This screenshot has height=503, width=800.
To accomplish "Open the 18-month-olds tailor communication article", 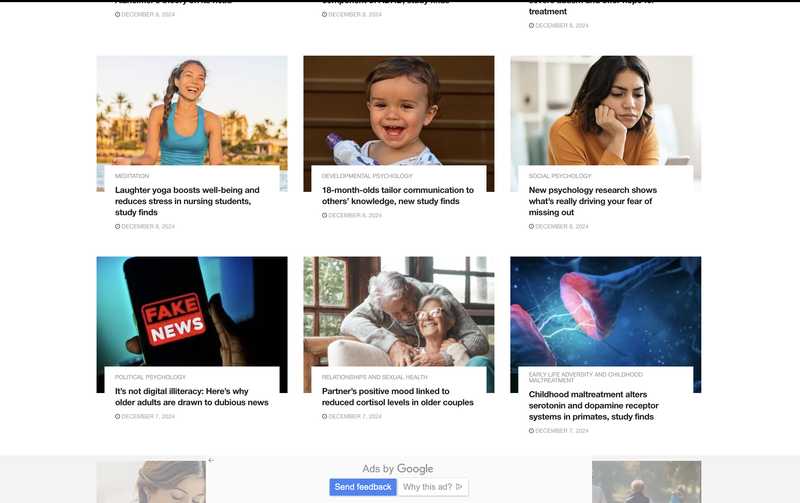I will coord(398,195).
